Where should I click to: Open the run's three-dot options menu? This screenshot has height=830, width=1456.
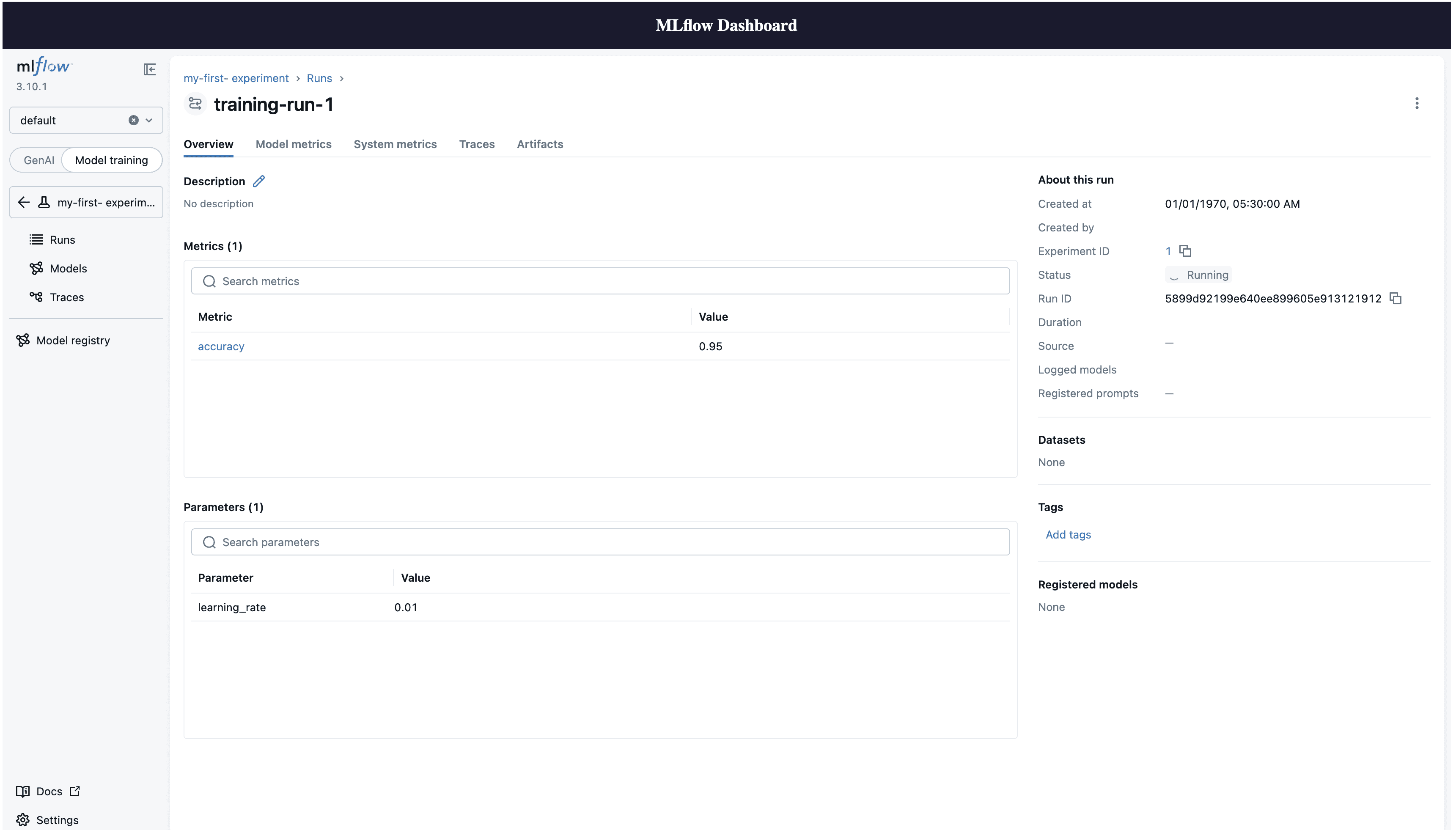click(x=1417, y=103)
